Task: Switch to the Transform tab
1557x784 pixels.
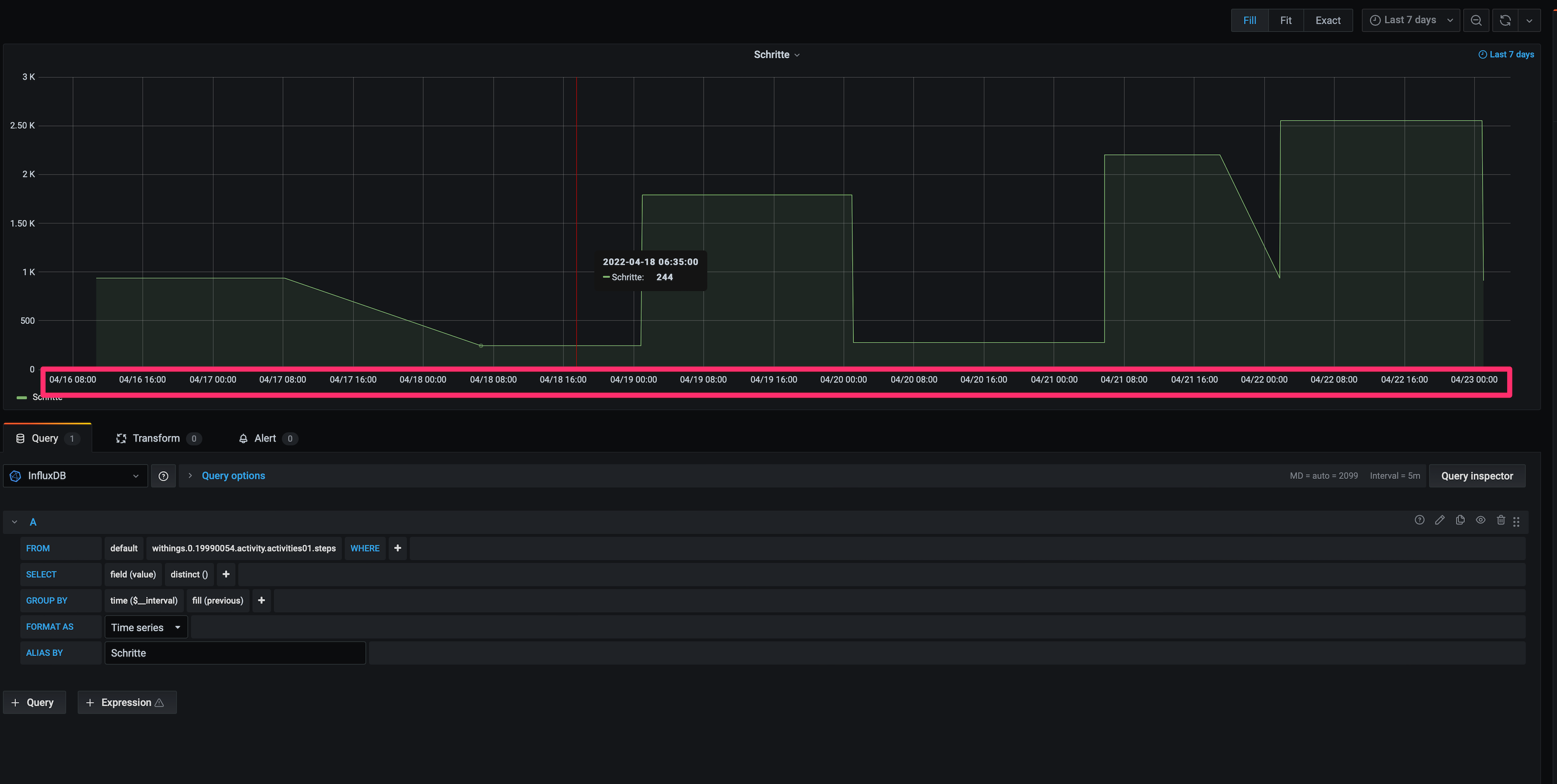Action: 156,439
